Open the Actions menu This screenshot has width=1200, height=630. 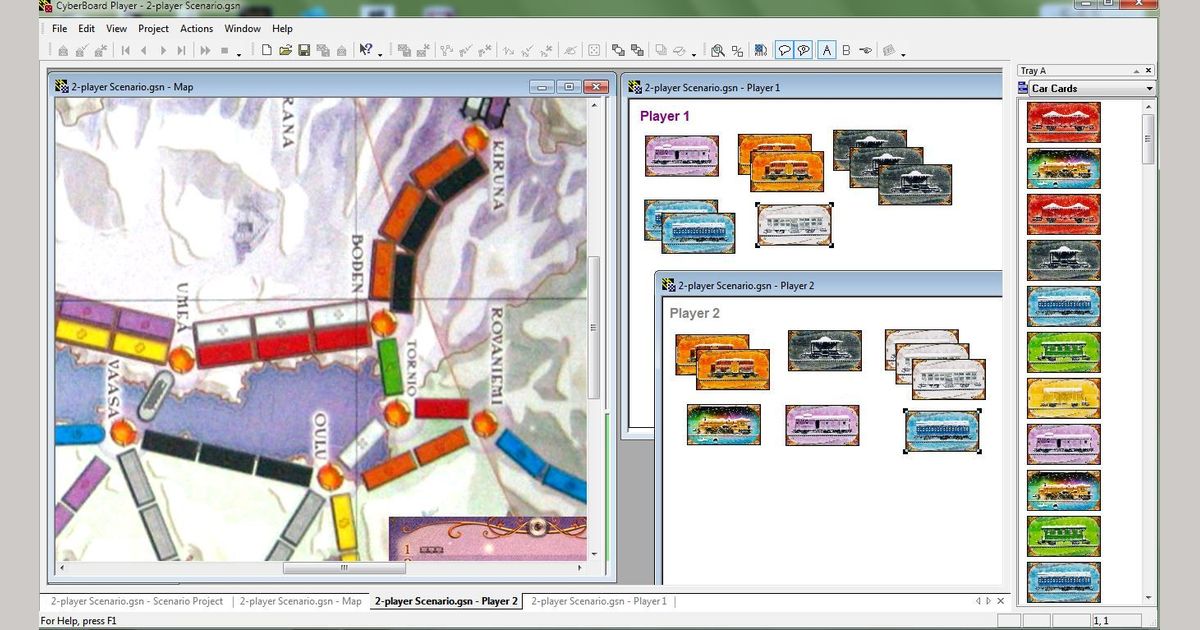coord(196,28)
